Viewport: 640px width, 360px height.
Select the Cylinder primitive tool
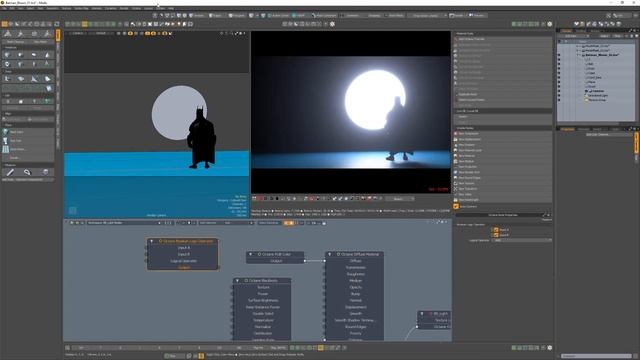coord(34,55)
